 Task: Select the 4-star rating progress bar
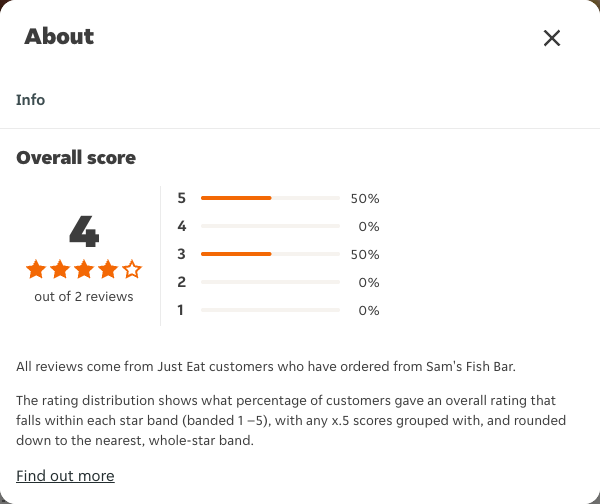pos(270,226)
